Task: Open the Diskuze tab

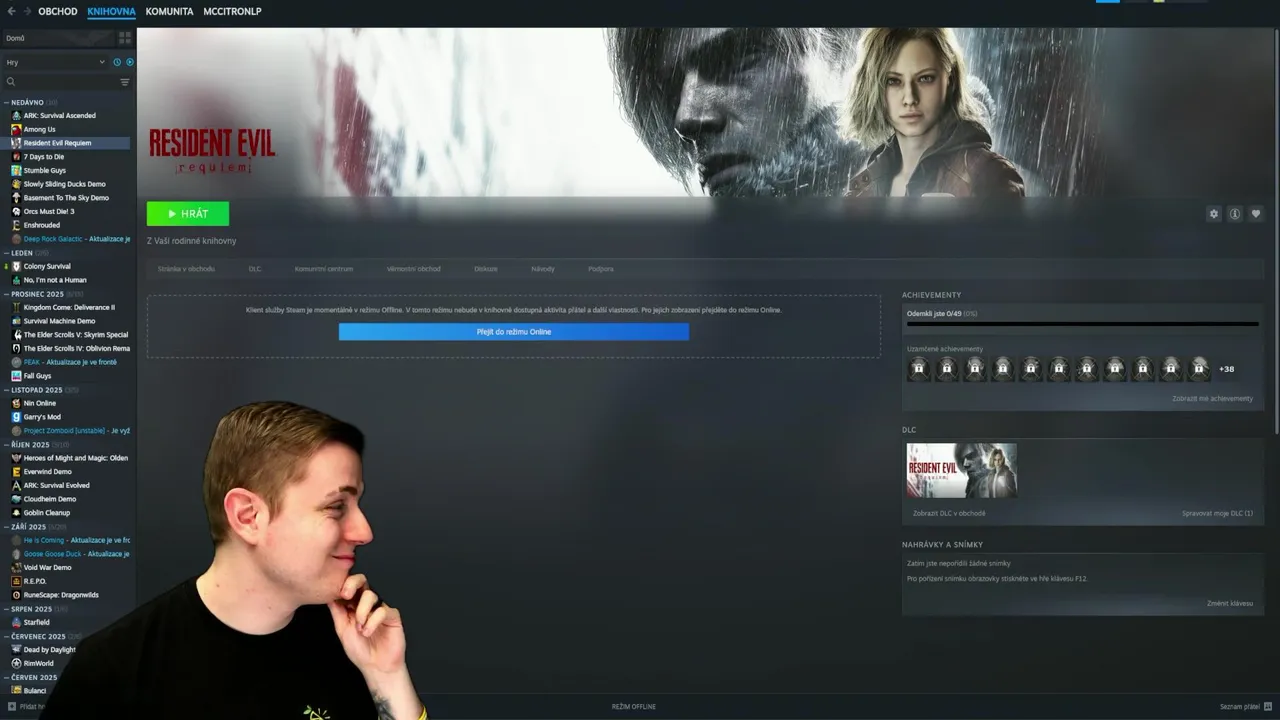Action: click(x=486, y=269)
